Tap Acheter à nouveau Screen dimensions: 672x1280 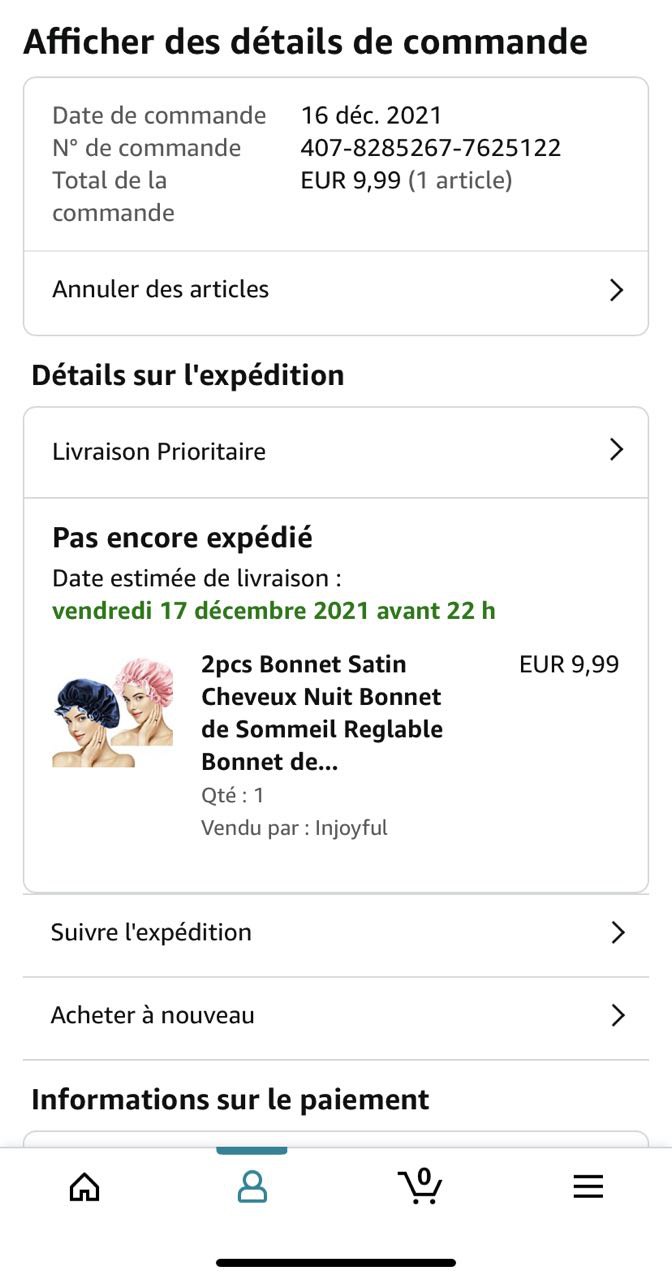tap(152, 1016)
